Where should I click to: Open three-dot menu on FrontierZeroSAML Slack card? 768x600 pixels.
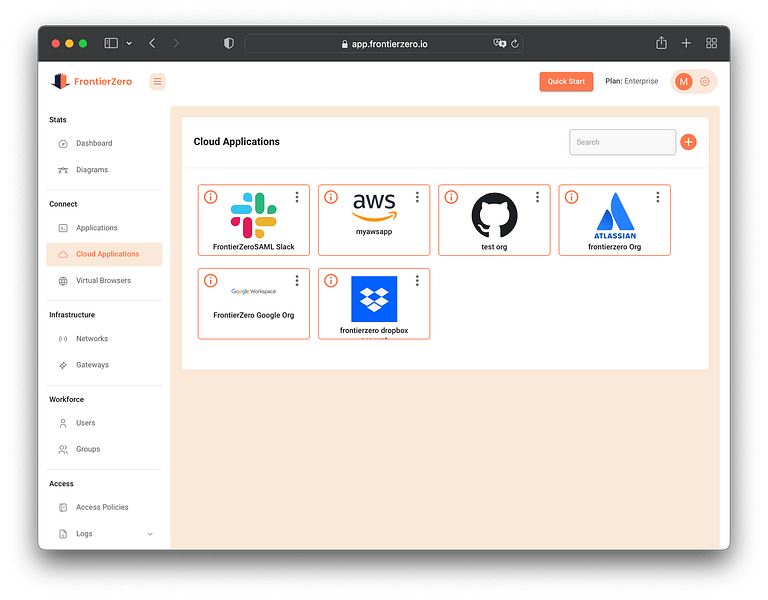coord(297,197)
